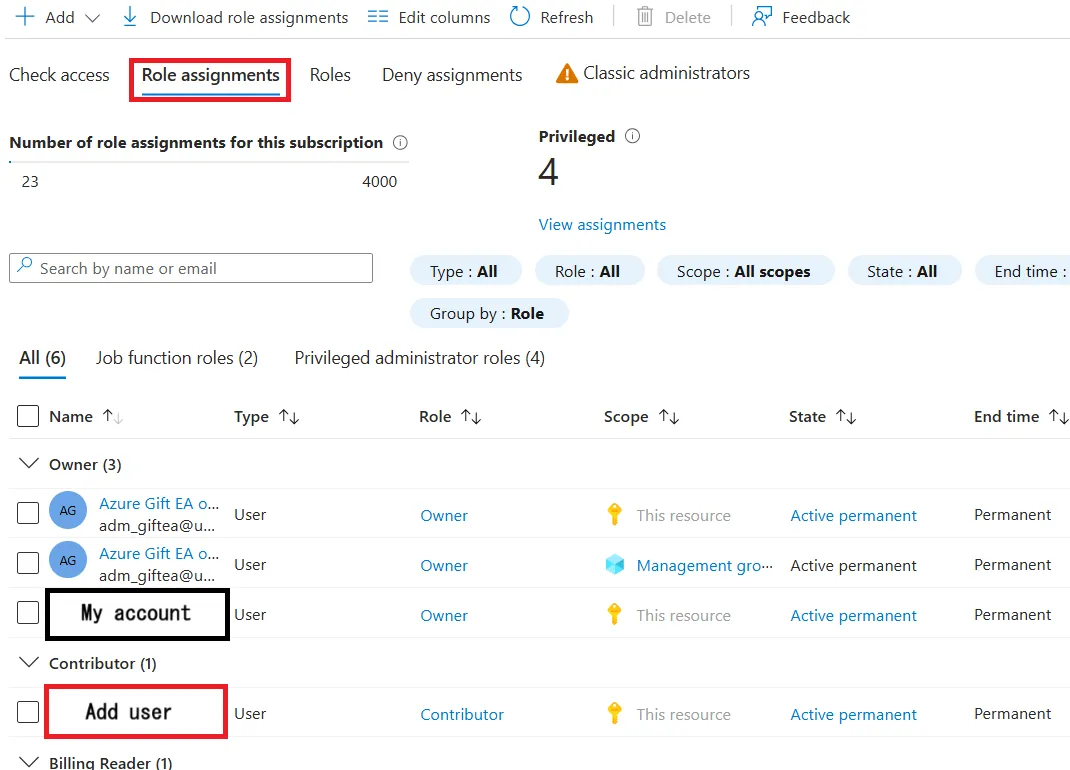The width and height of the screenshot is (1070, 770).
Task: Open the Contributor role link
Action: tap(462, 714)
